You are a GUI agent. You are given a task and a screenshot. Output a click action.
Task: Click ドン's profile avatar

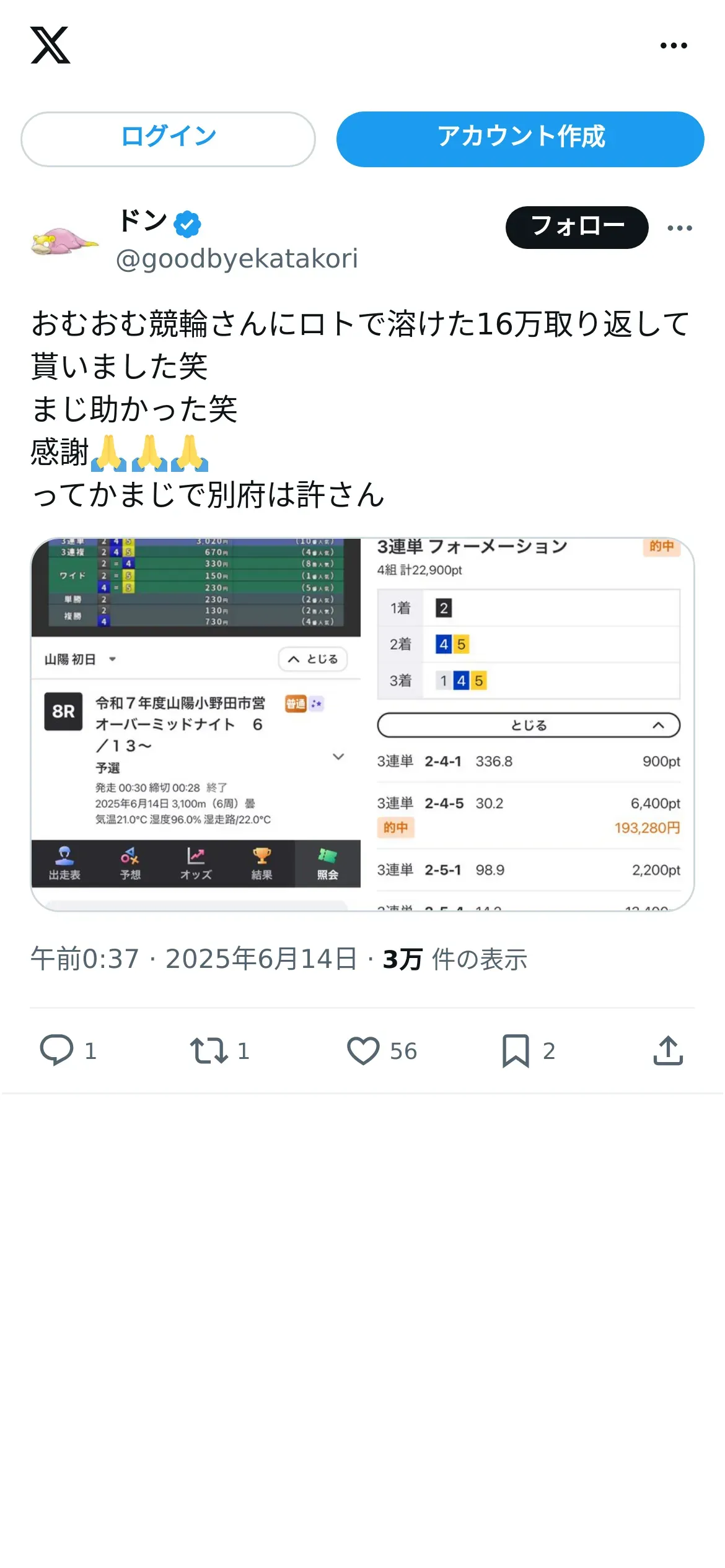click(x=64, y=241)
